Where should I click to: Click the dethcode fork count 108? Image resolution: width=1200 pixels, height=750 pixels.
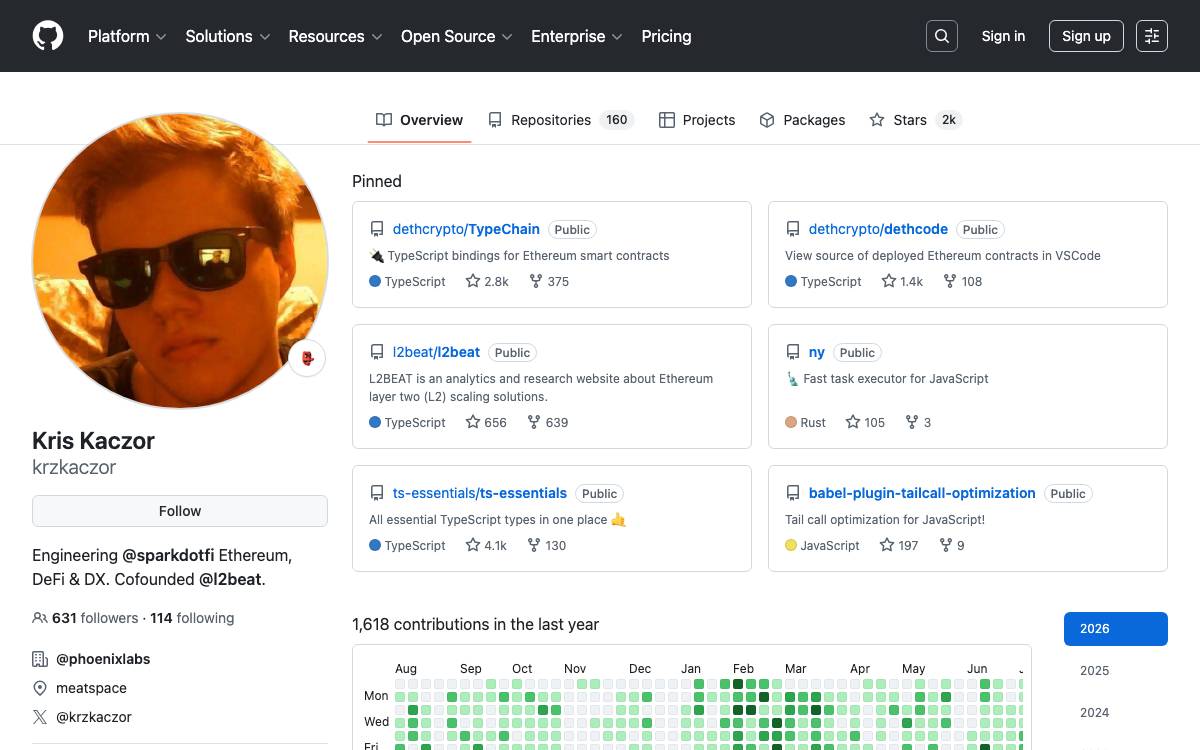click(x=962, y=281)
